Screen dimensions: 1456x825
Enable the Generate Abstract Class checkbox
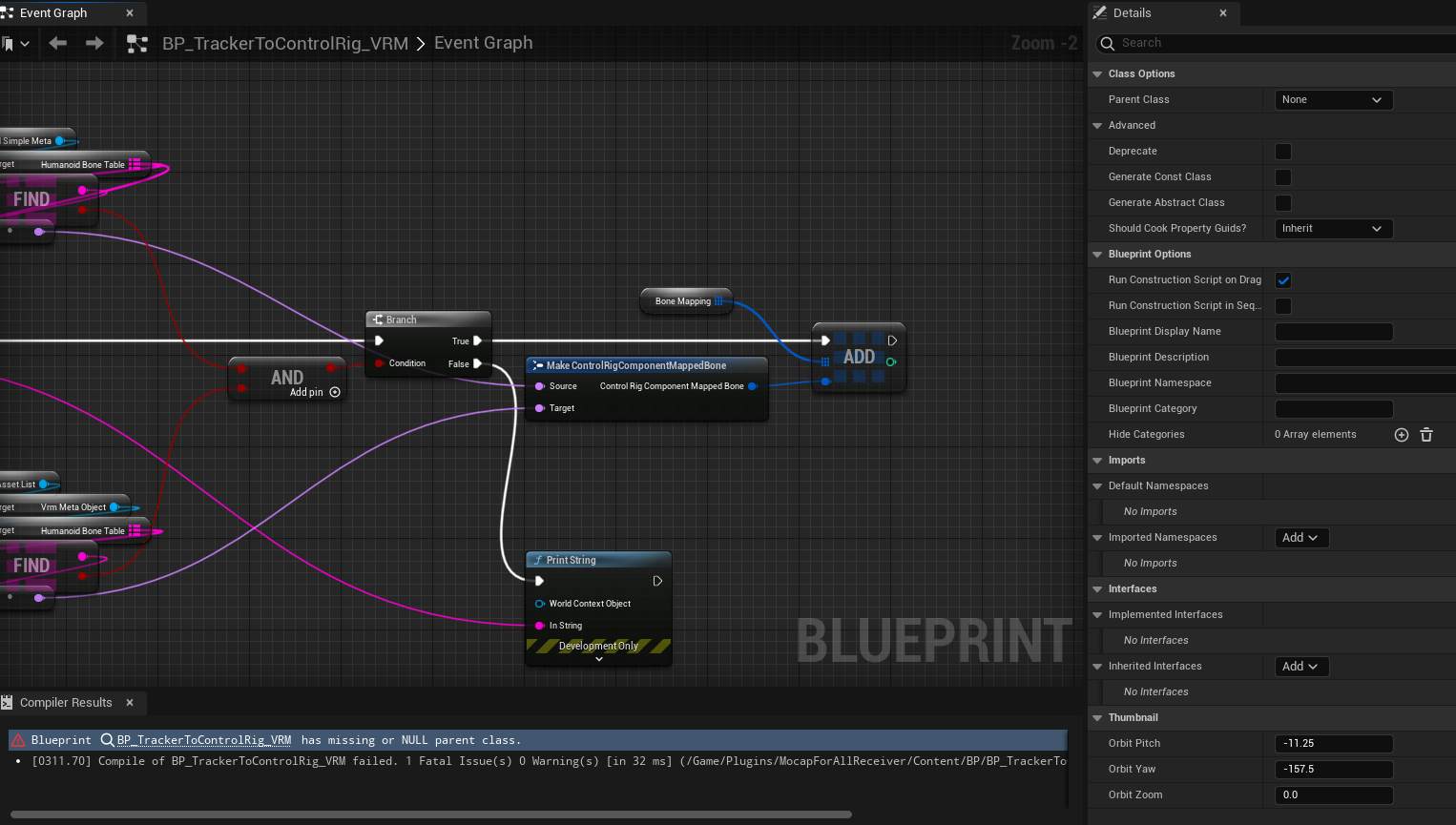click(1283, 202)
